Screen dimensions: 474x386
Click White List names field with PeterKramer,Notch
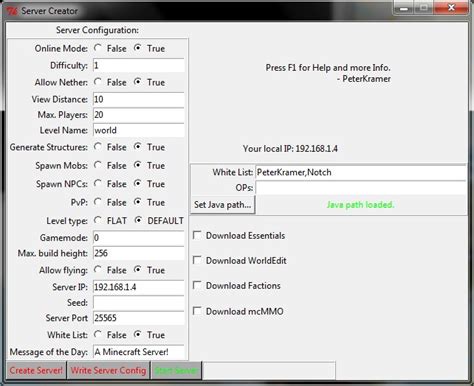coord(361,172)
